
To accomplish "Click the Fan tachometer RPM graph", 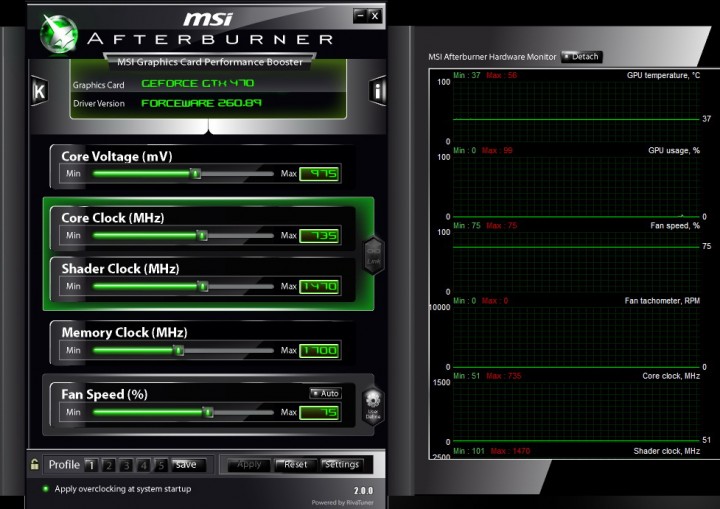I will (x=576, y=337).
